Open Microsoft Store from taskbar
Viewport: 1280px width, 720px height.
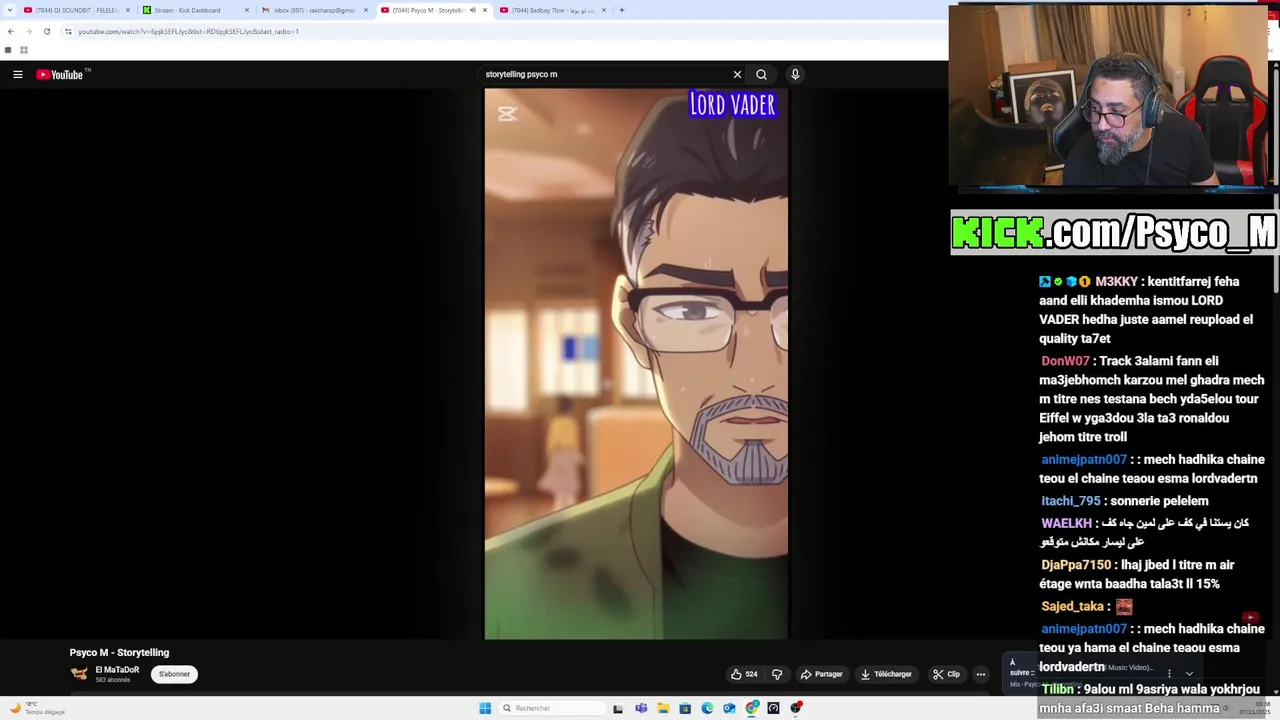[685, 708]
